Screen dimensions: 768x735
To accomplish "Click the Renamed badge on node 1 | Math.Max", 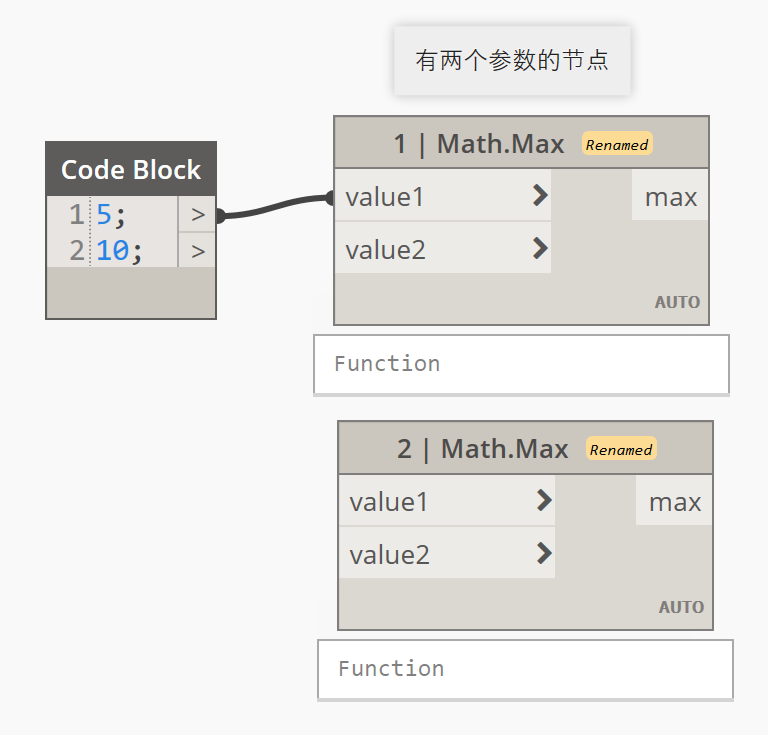I will pos(617,144).
